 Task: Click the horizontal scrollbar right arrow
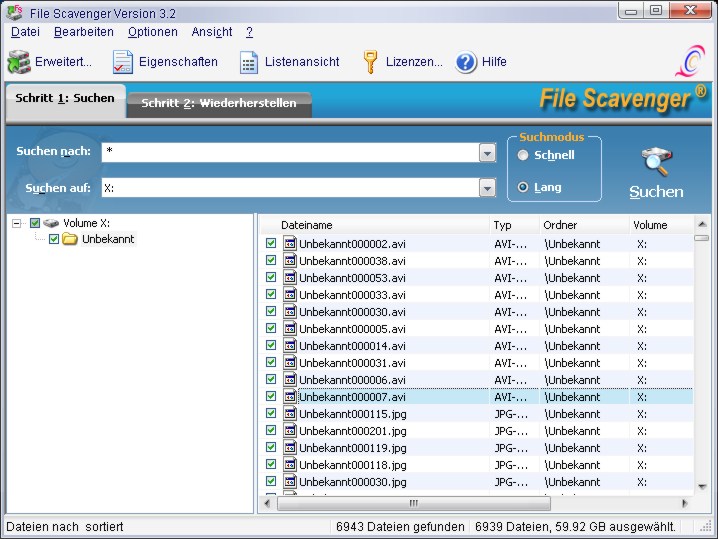pyautogui.click(x=685, y=503)
